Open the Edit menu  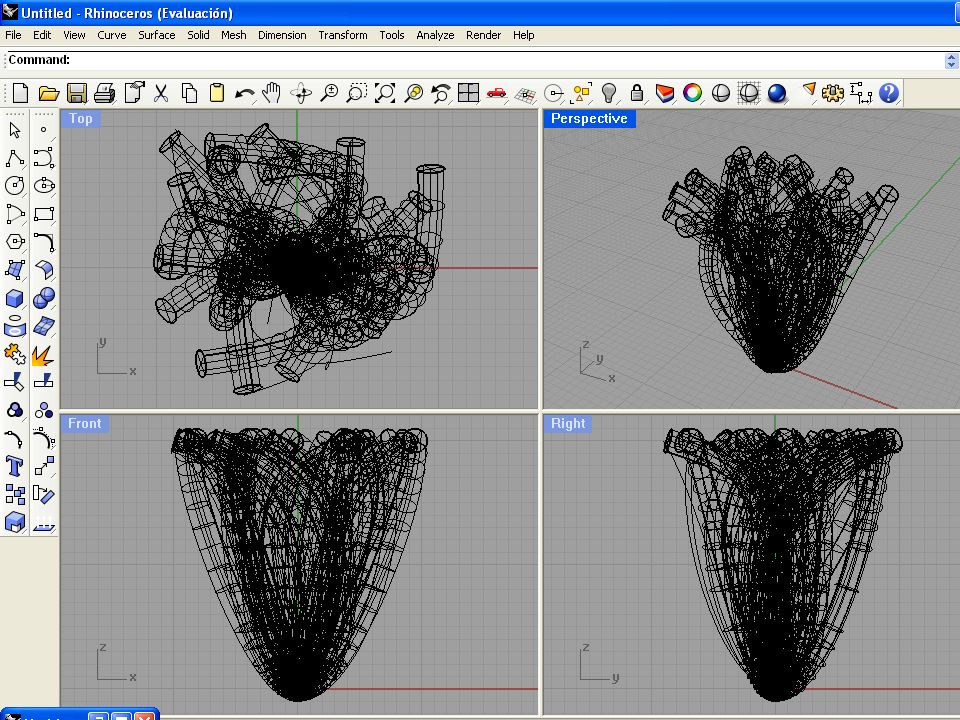pos(42,35)
